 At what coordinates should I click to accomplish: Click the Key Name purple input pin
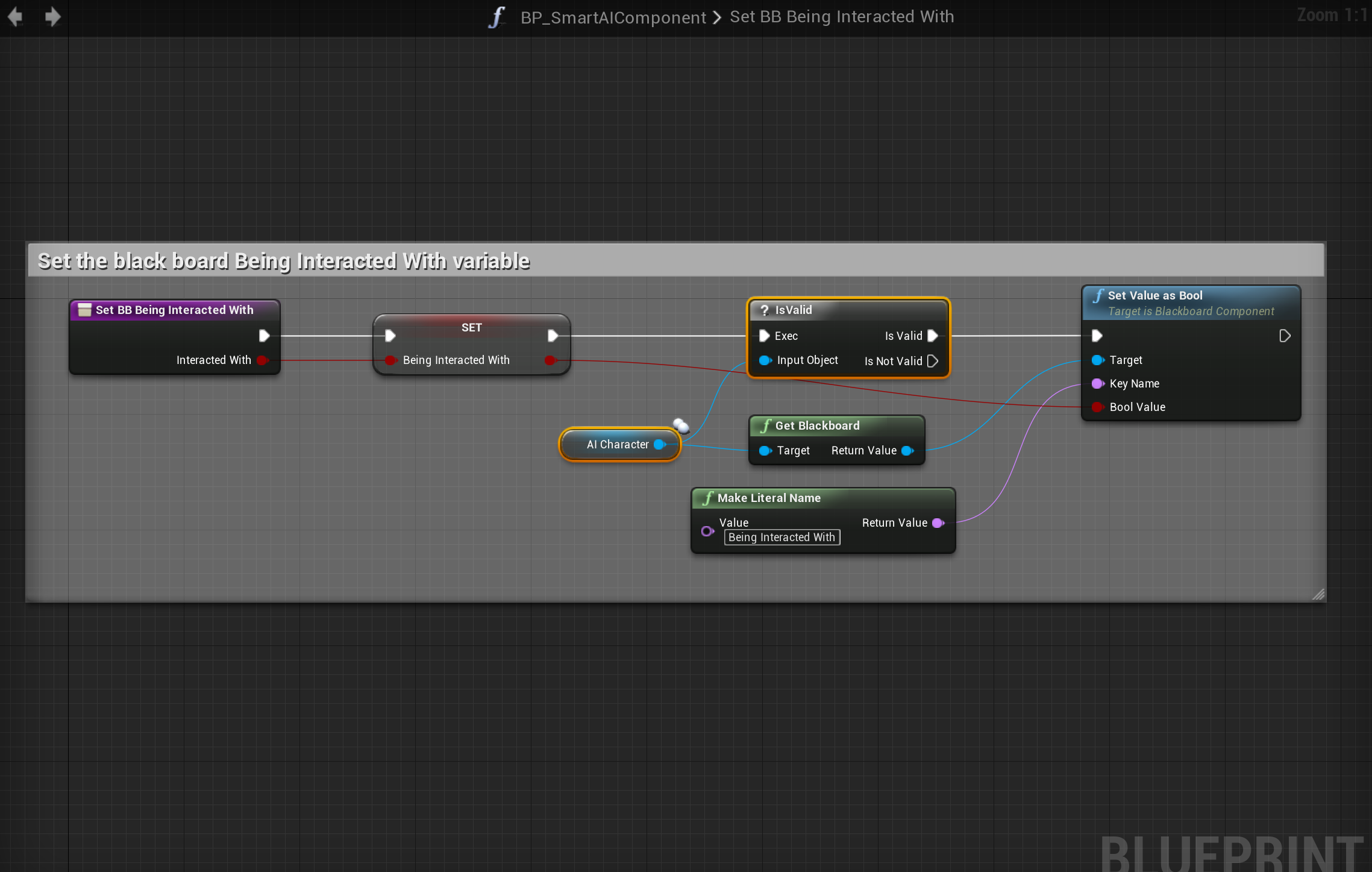click(x=1097, y=384)
